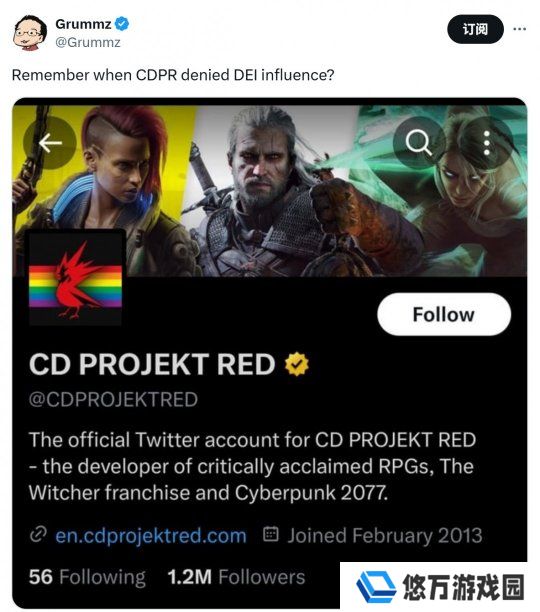The image size is (540, 612).
Task: Click the gold verified checkmark badge
Action: point(297,364)
